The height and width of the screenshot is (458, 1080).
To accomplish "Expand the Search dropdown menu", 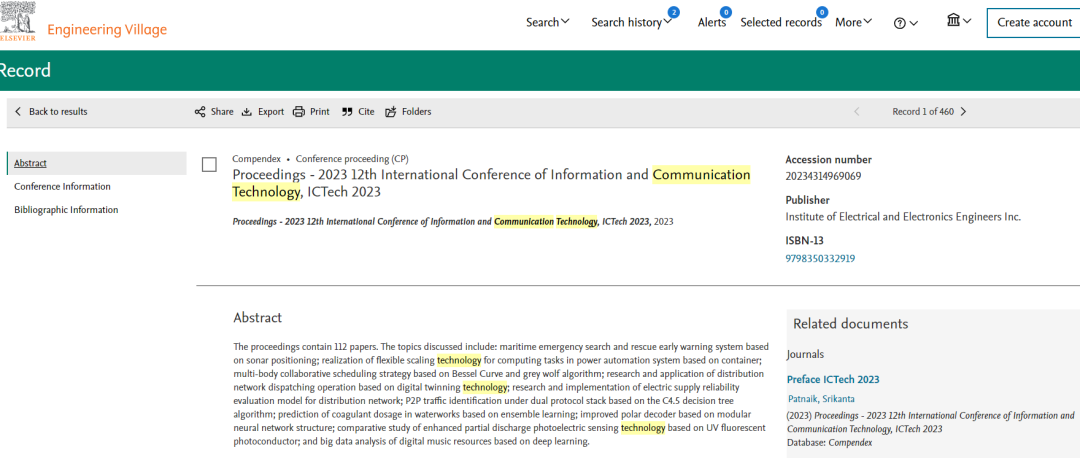I will click(x=547, y=22).
